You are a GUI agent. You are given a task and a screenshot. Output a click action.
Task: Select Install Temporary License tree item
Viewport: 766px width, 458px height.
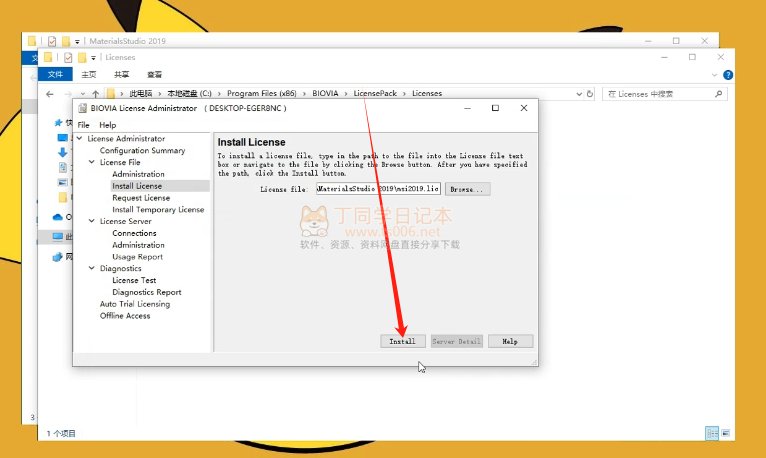158,209
